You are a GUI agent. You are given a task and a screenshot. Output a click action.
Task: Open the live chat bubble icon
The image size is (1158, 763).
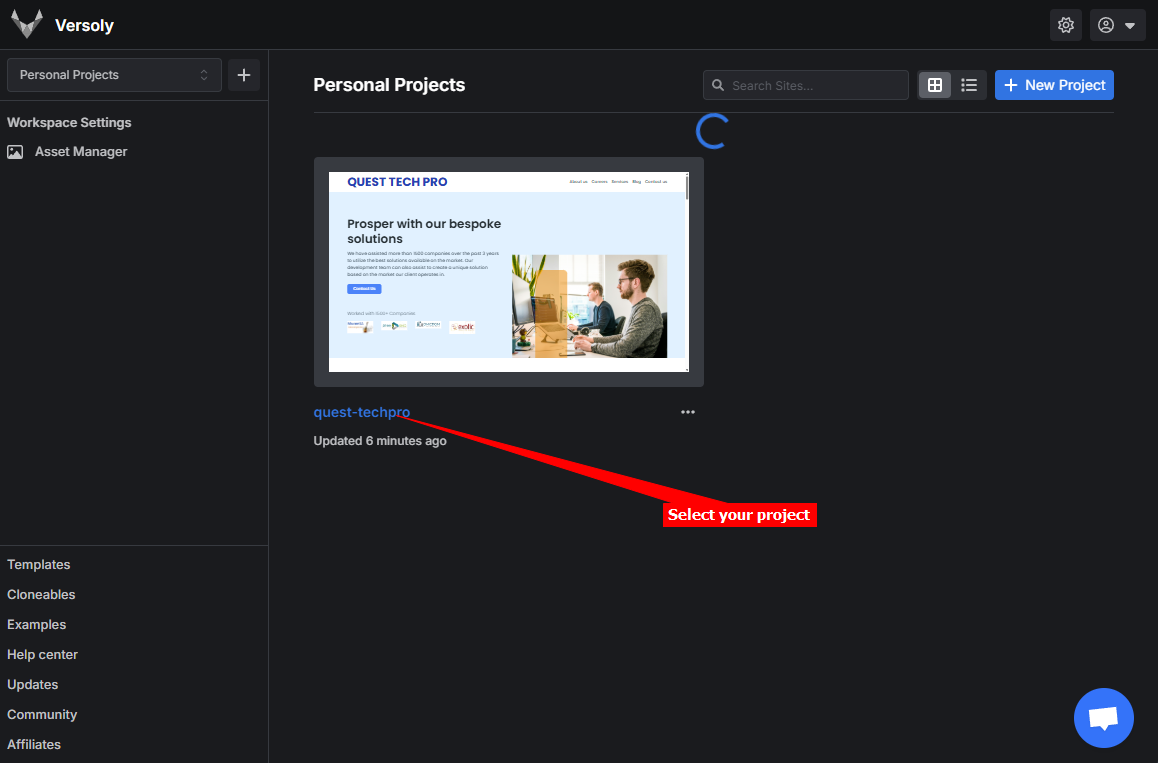1103,718
